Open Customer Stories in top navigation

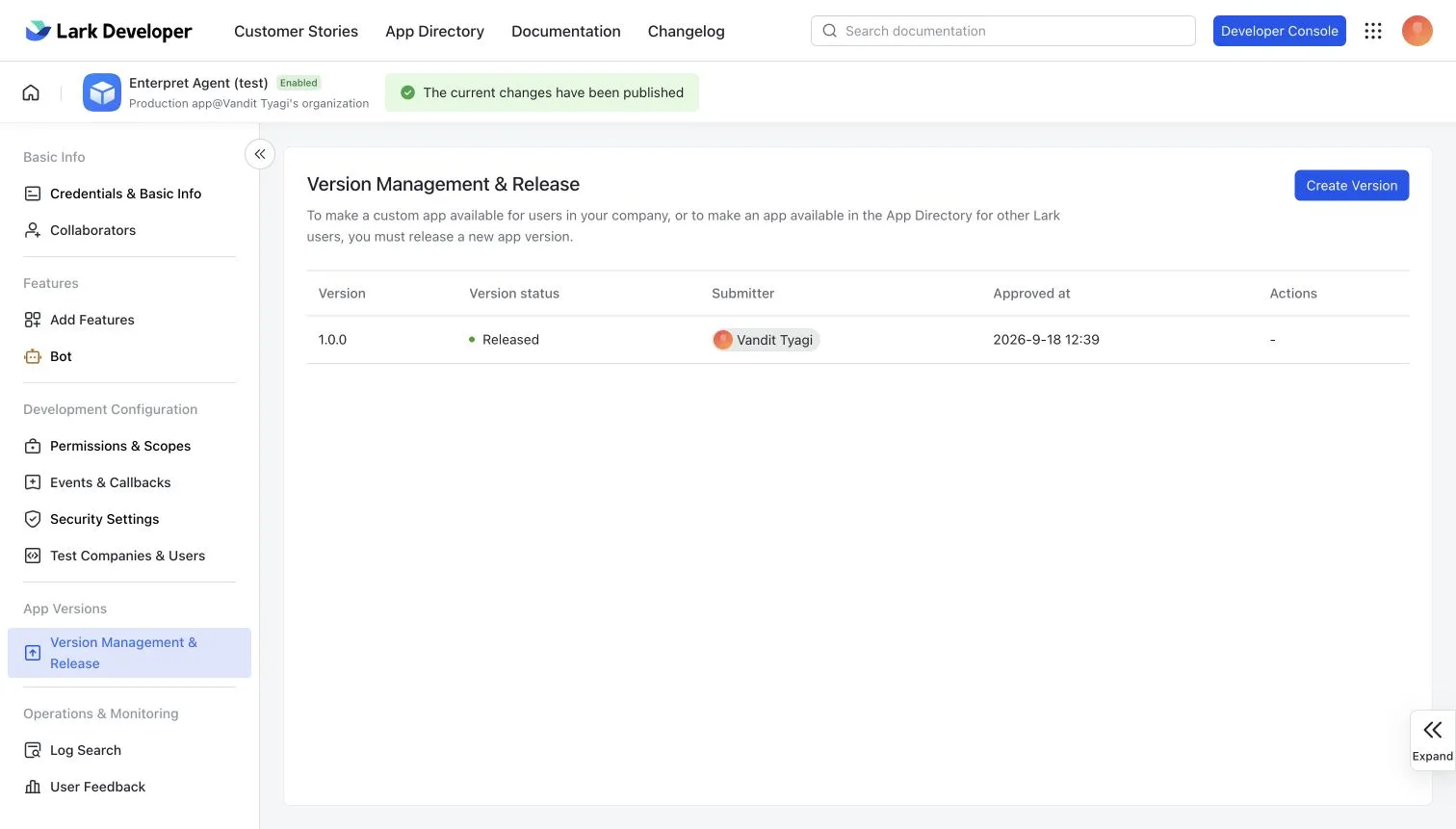pyautogui.click(x=296, y=31)
